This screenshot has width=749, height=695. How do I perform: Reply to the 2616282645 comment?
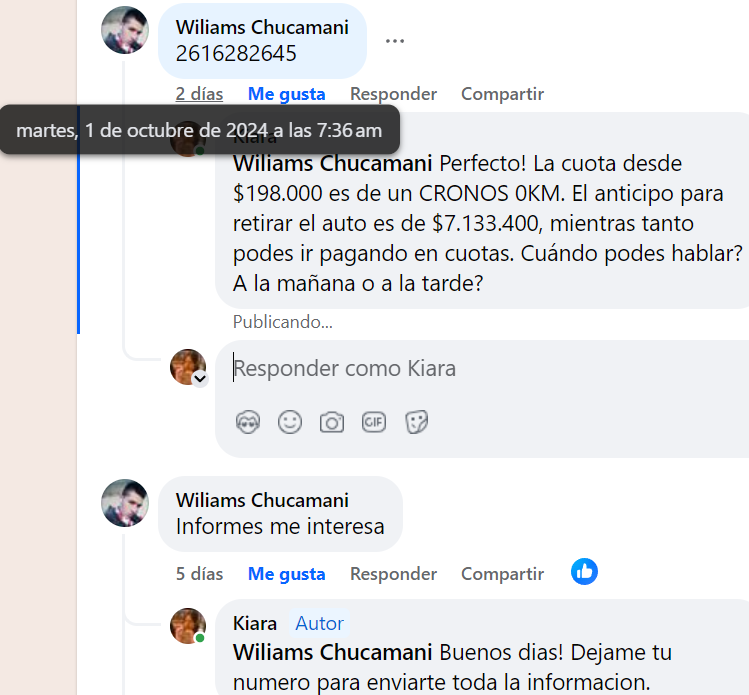pos(394,94)
